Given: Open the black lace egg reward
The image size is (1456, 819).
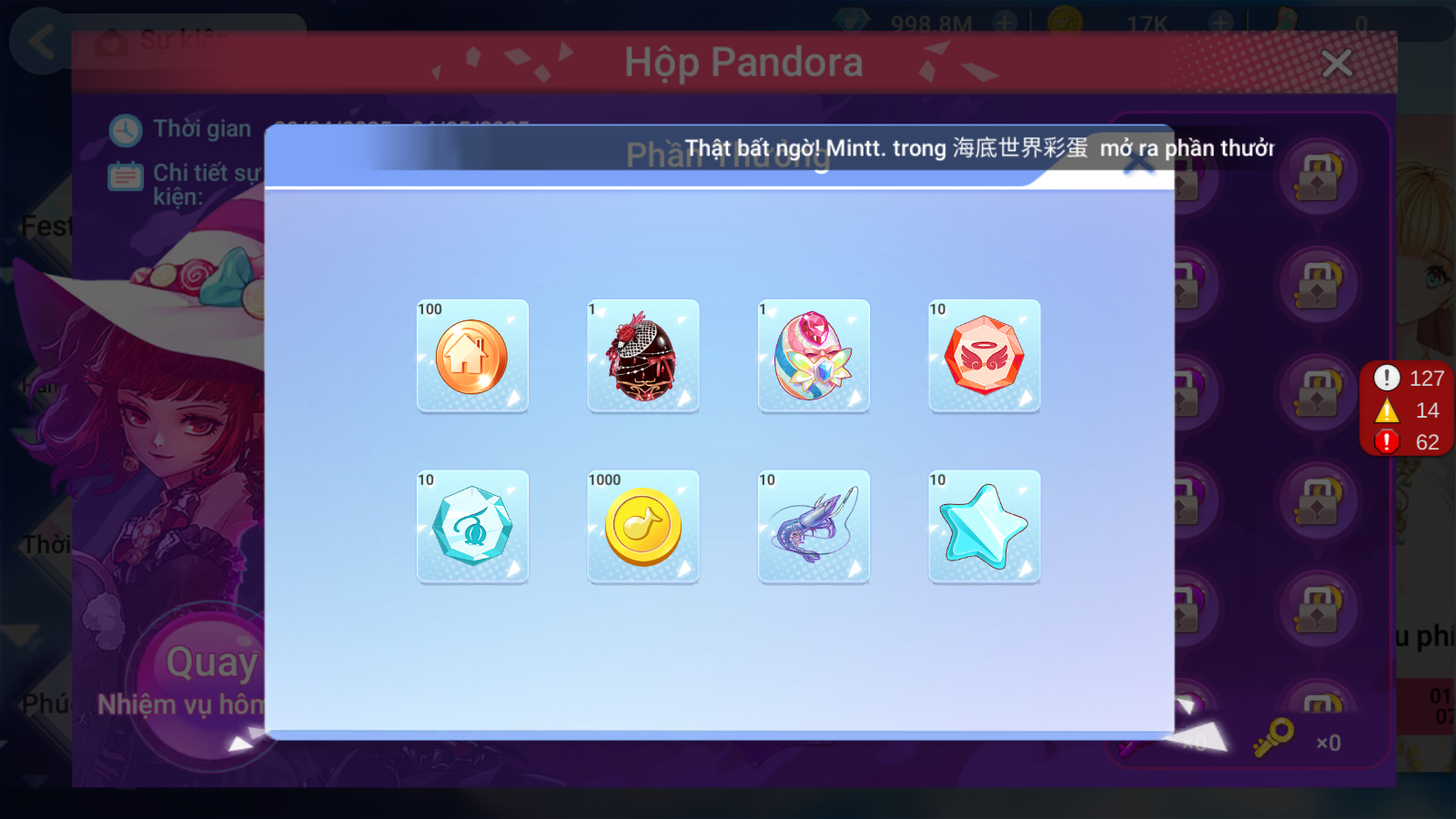Looking at the screenshot, I should pos(643,356).
